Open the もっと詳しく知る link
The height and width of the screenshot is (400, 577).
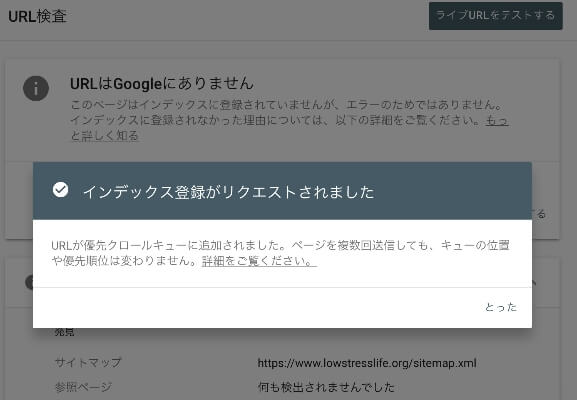[105, 135]
